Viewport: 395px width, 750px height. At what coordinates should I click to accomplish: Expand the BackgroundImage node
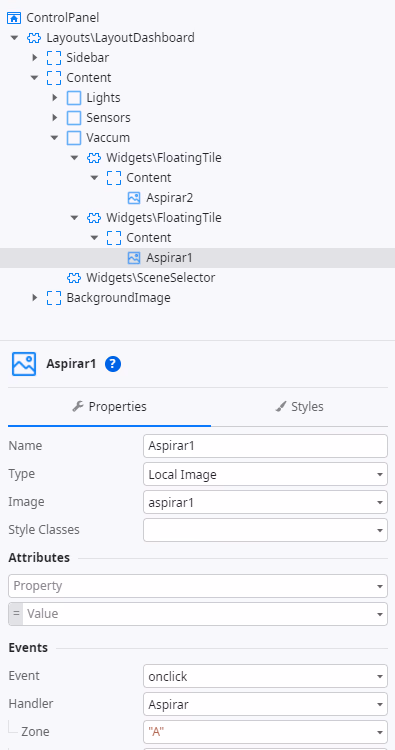pos(34,298)
